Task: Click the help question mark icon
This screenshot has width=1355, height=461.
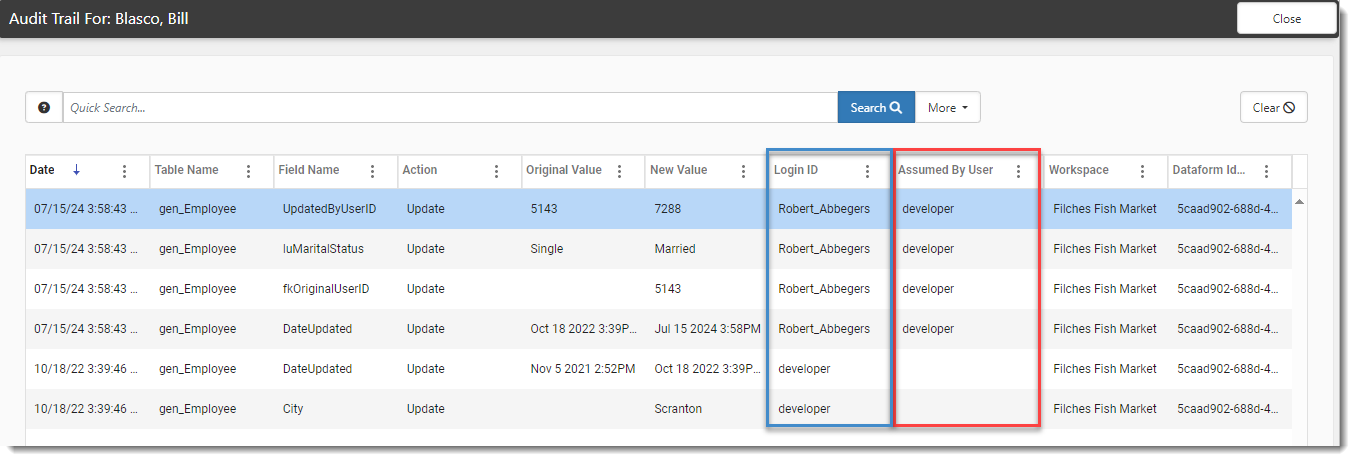Action: tap(44, 108)
